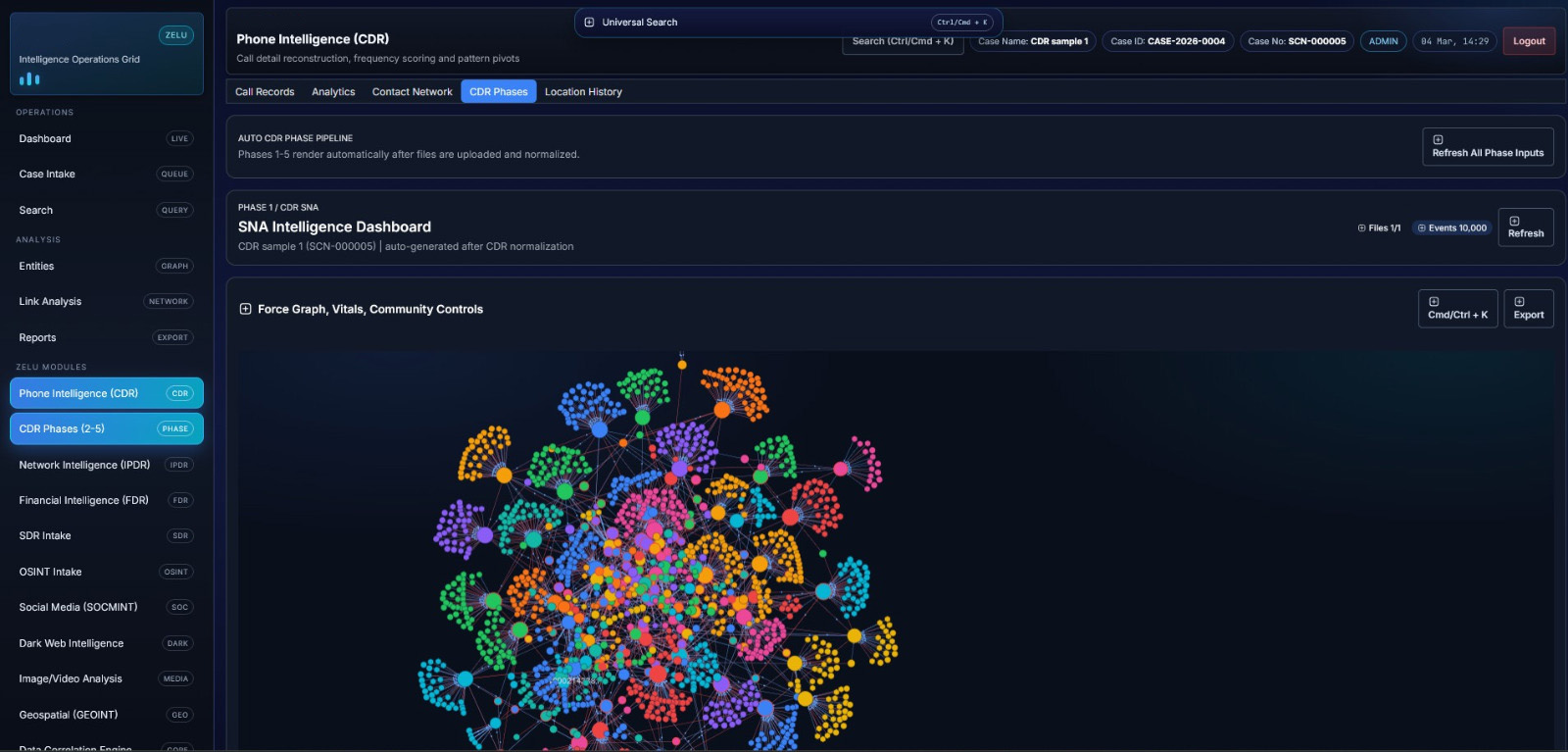Click the MEDIA badge beside Image/Video Analysis

[176, 679]
